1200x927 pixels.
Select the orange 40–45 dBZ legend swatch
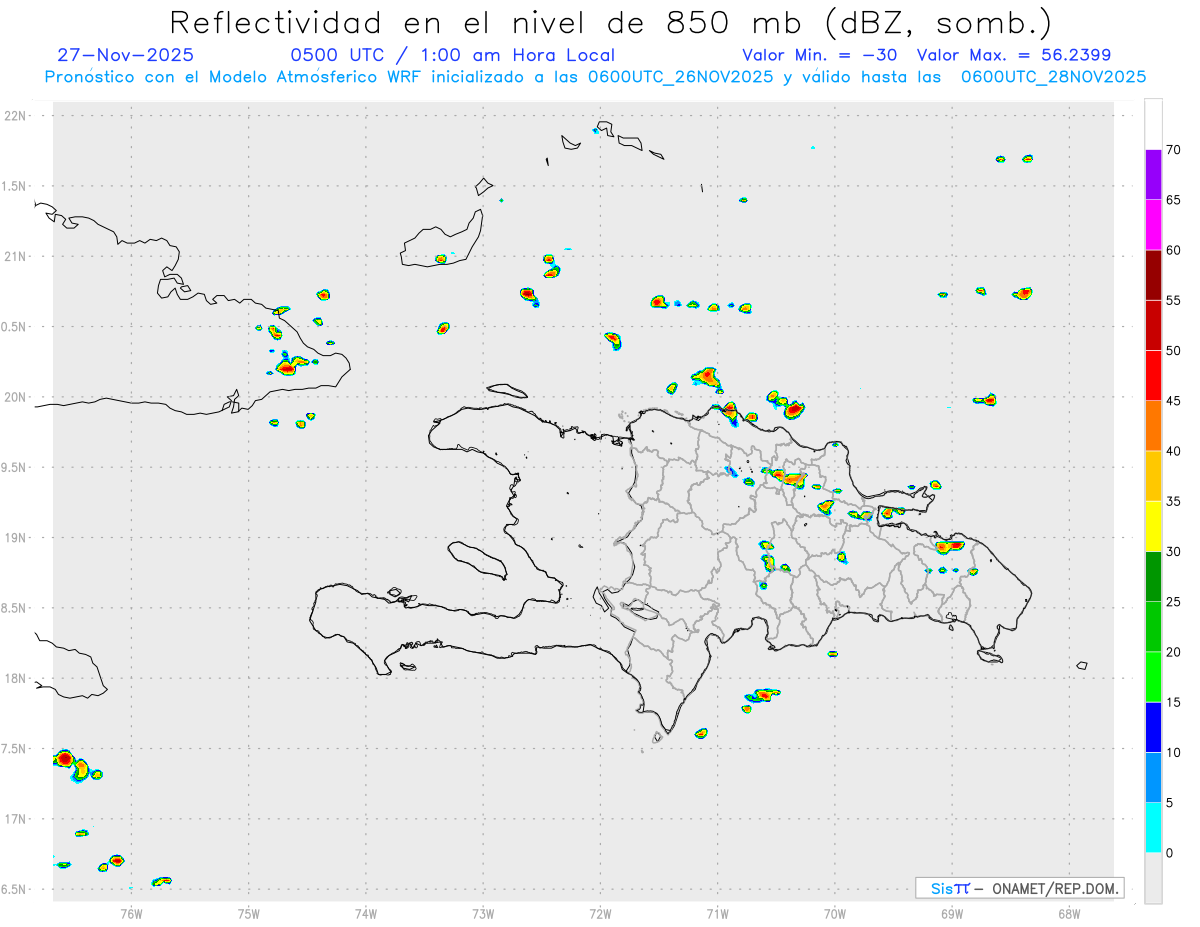point(1153,426)
